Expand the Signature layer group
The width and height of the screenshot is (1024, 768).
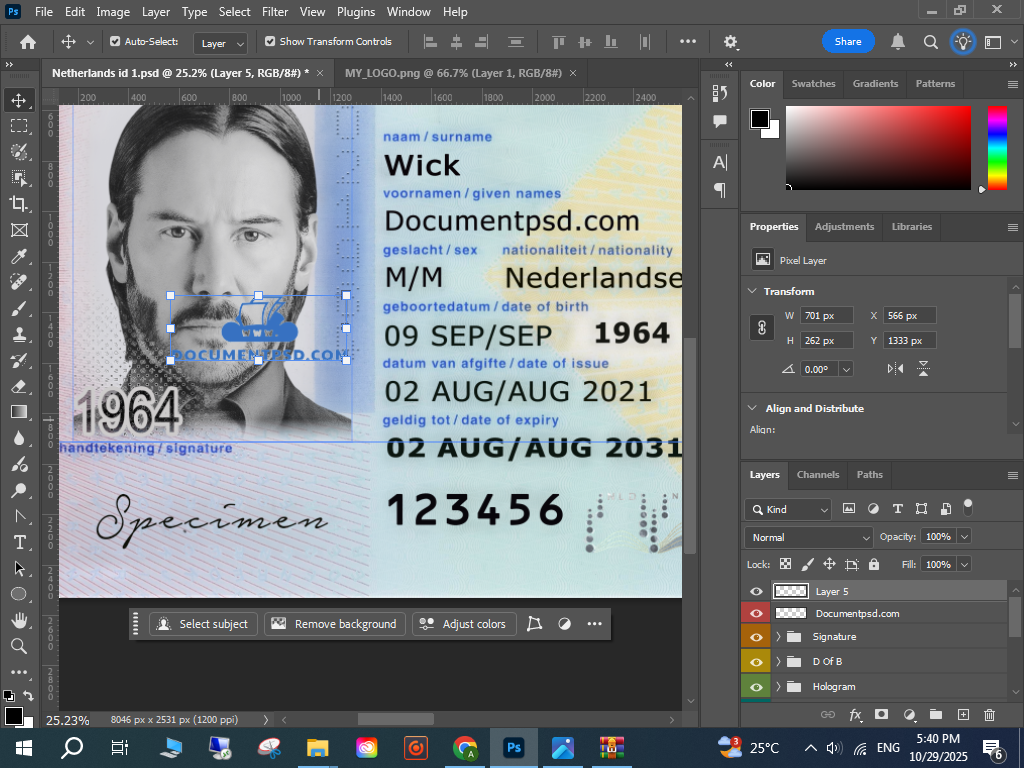778,637
